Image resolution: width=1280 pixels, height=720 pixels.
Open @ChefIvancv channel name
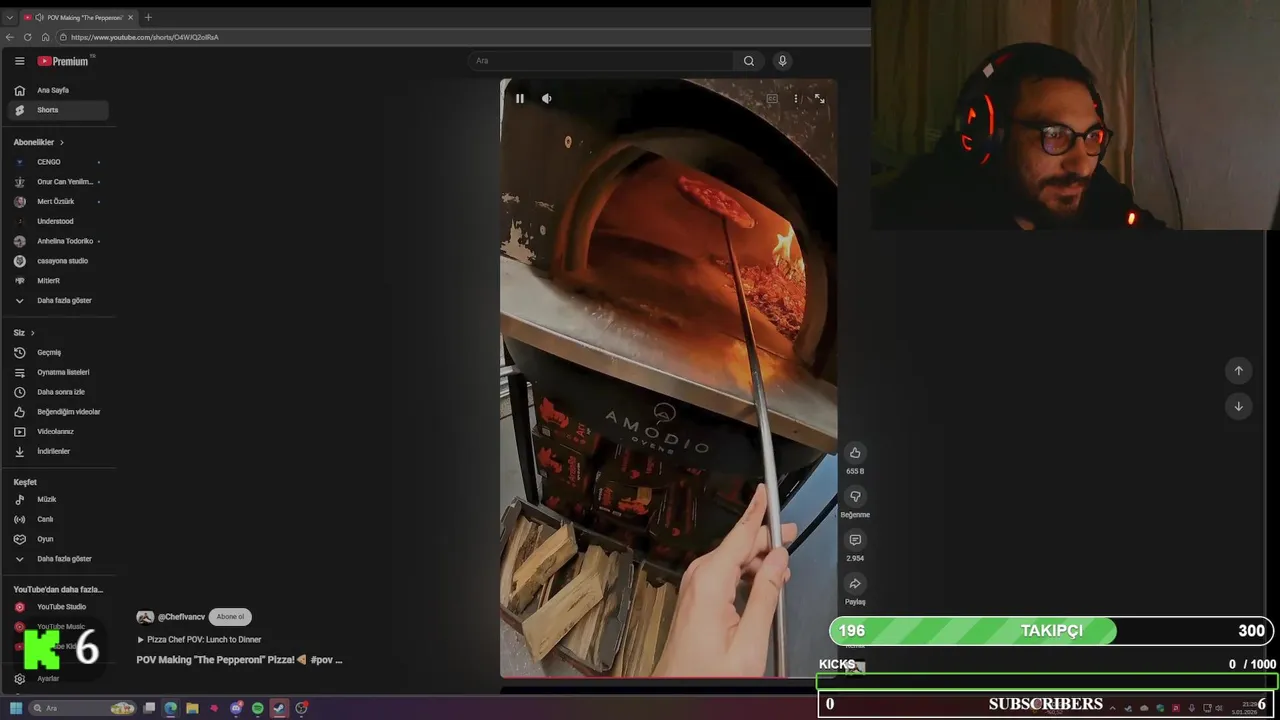click(181, 617)
